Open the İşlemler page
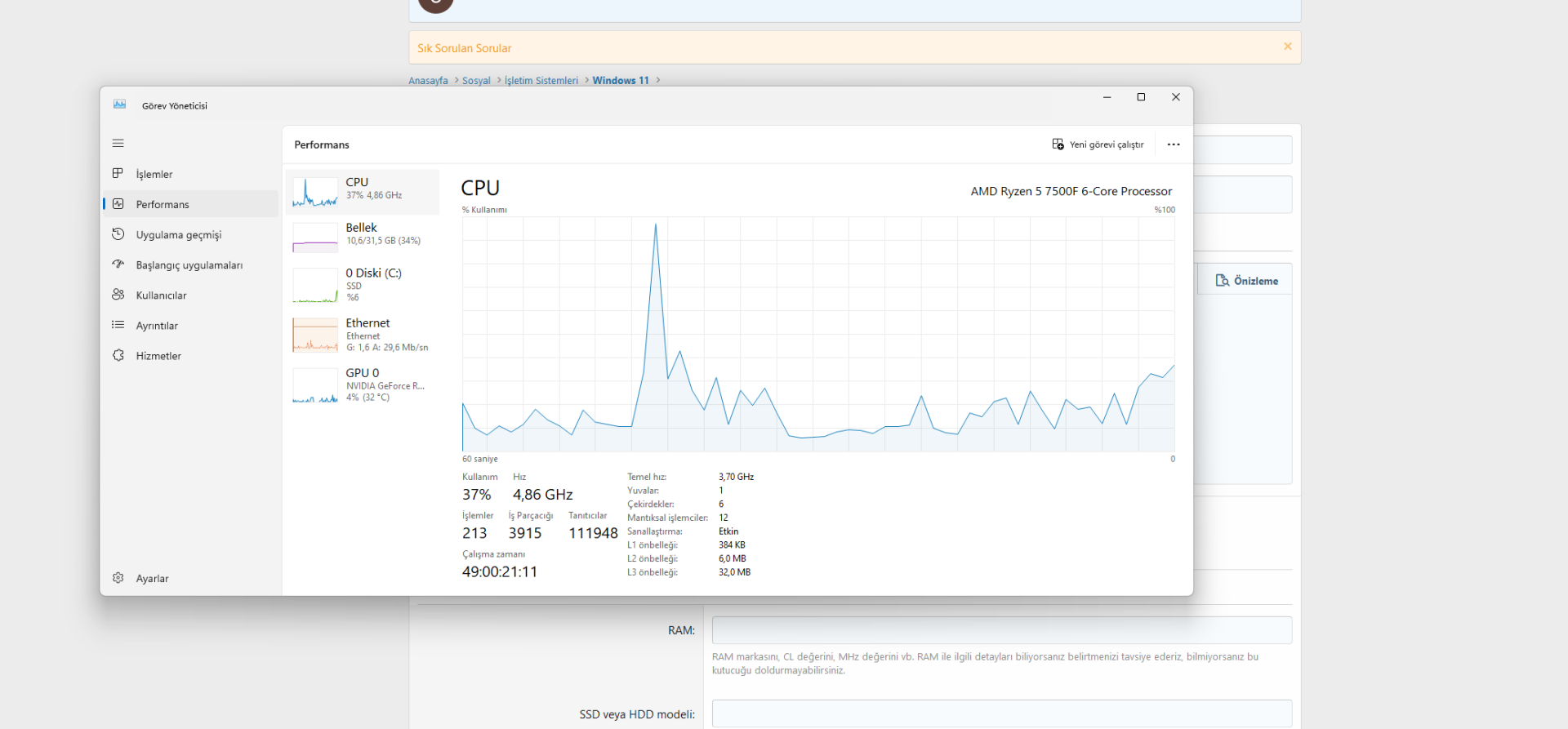 [190, 174]
